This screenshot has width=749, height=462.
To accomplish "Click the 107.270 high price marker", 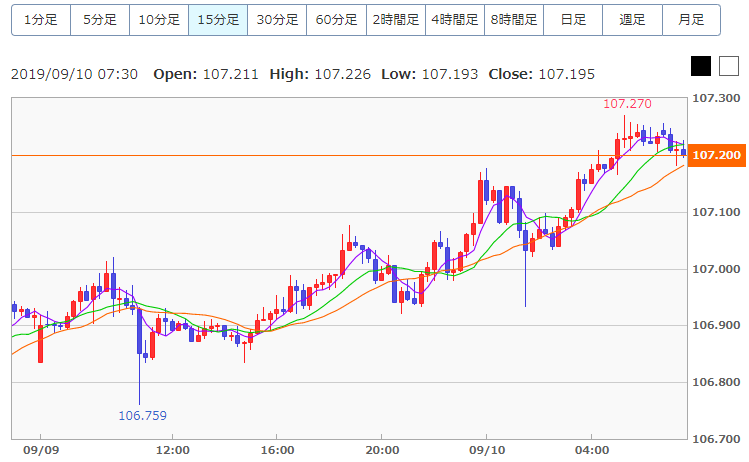I will click(x=627, y=104).
